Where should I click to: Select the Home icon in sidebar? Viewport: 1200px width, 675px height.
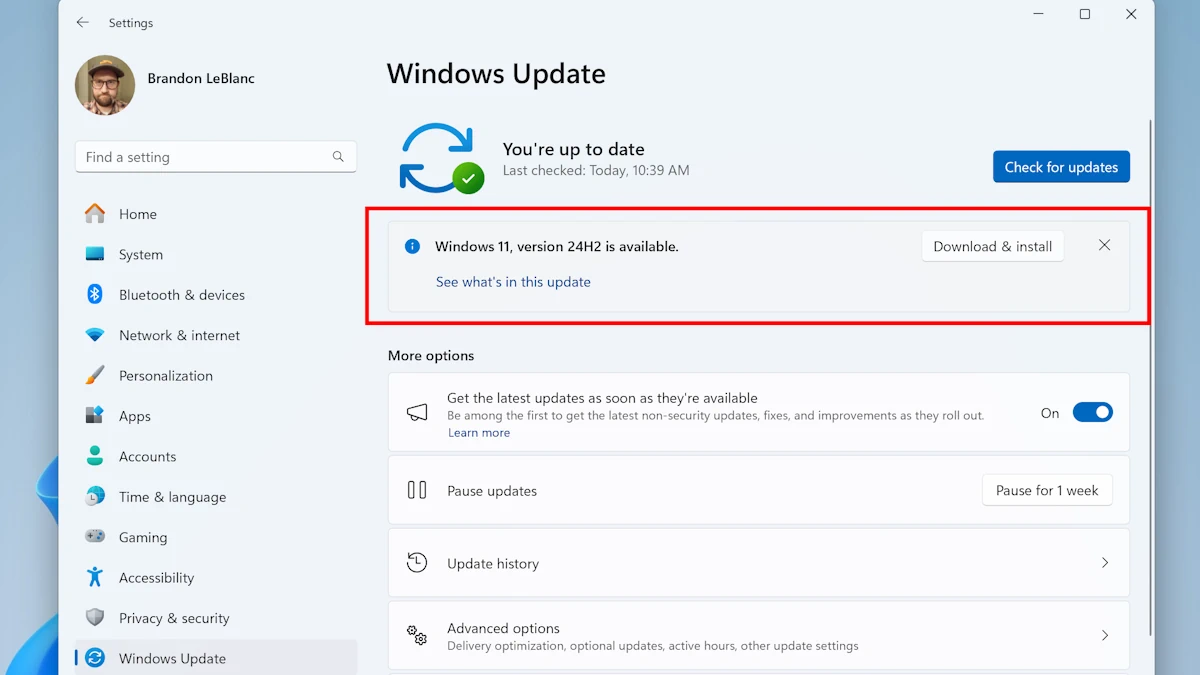[x=95, y=214]
